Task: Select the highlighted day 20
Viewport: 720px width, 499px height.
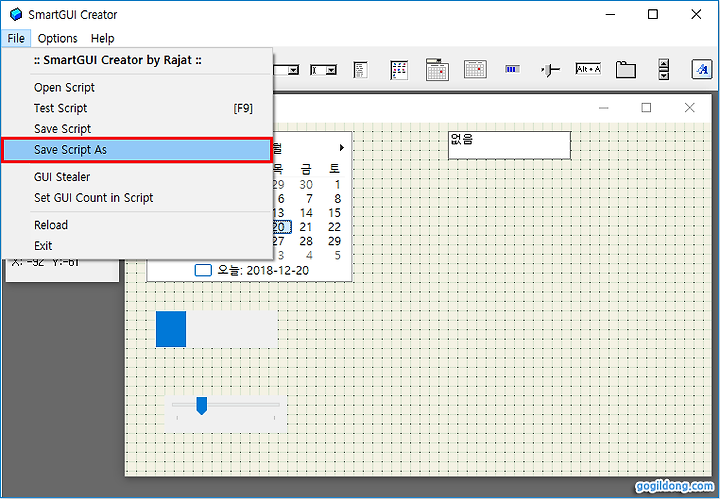Action: (281, 227)
